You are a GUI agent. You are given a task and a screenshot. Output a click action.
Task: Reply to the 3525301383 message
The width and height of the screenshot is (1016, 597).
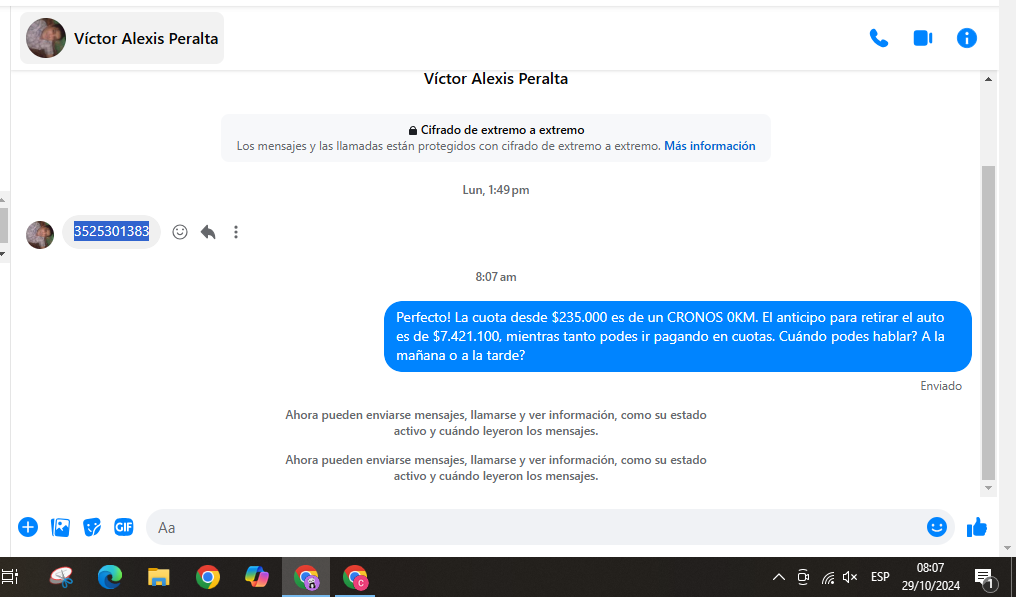(x=208, y=231)
